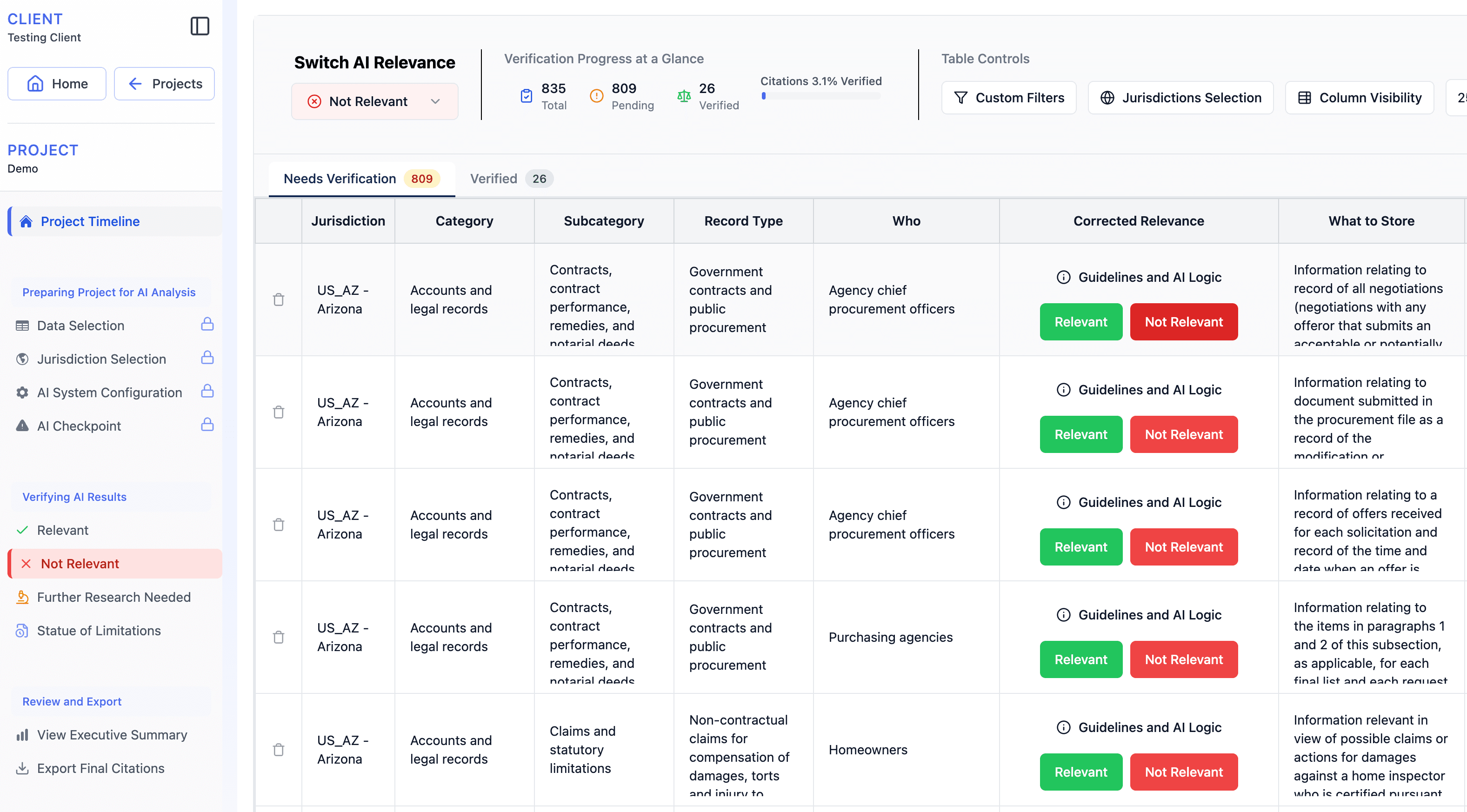Click trash icon in first table row
Viewport: 1467px width, 812px height.
point(279,300)
